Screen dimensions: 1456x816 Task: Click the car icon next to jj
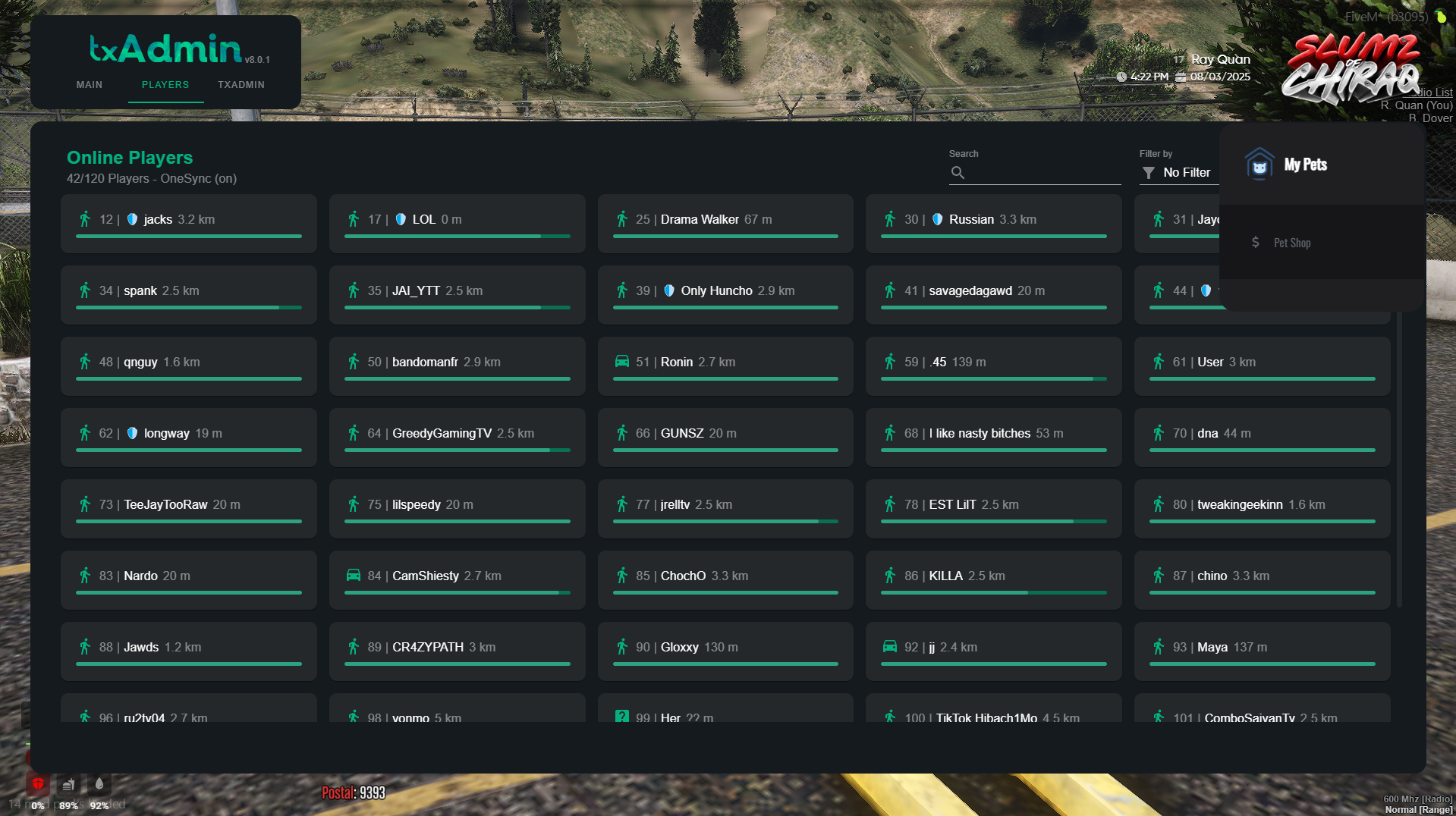pos(890,647)
